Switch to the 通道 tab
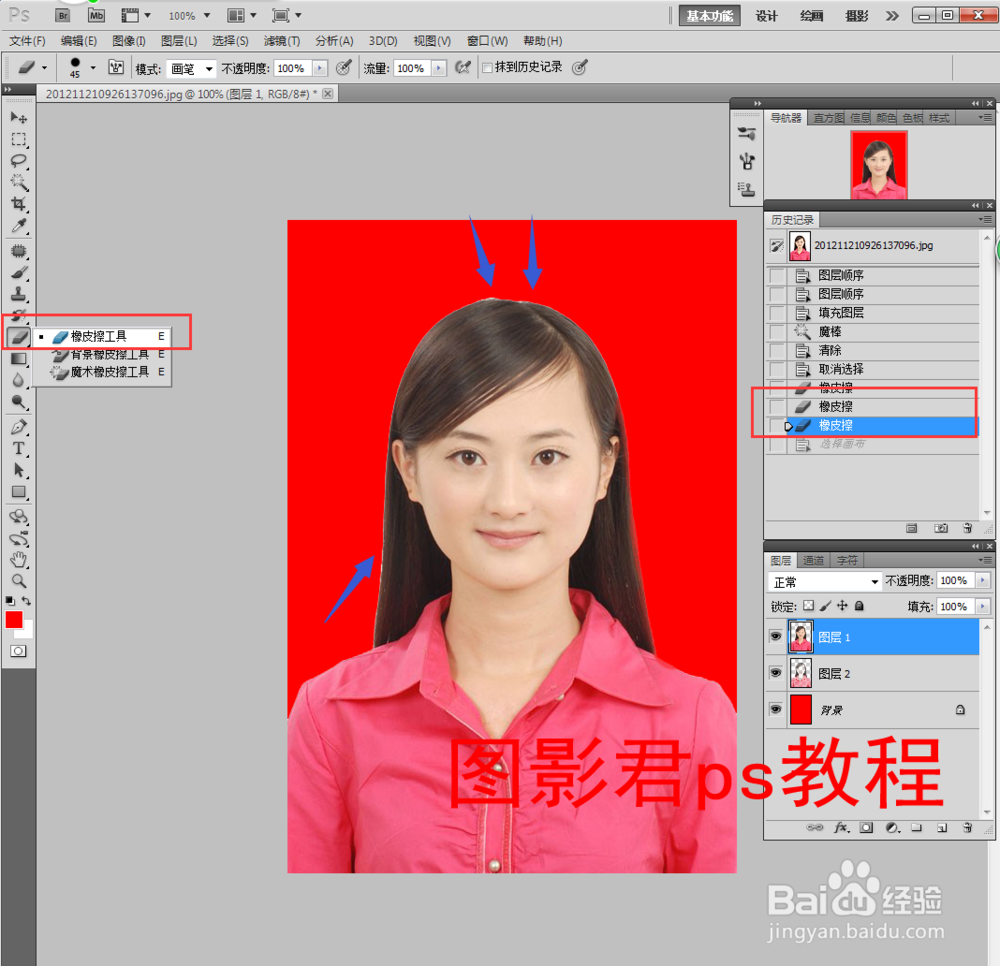 (813, 560)
